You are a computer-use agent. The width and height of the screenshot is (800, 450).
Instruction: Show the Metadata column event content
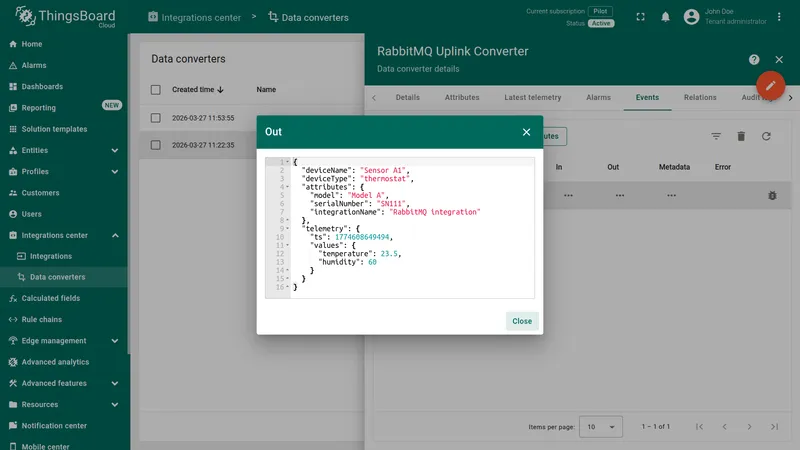click(x=671, y=195)
